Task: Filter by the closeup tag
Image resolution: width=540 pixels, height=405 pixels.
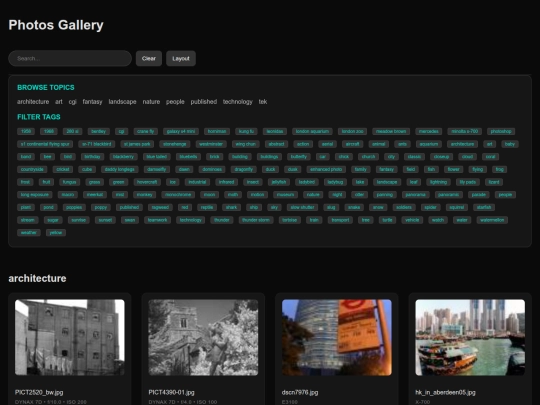Action: point(442,157)
